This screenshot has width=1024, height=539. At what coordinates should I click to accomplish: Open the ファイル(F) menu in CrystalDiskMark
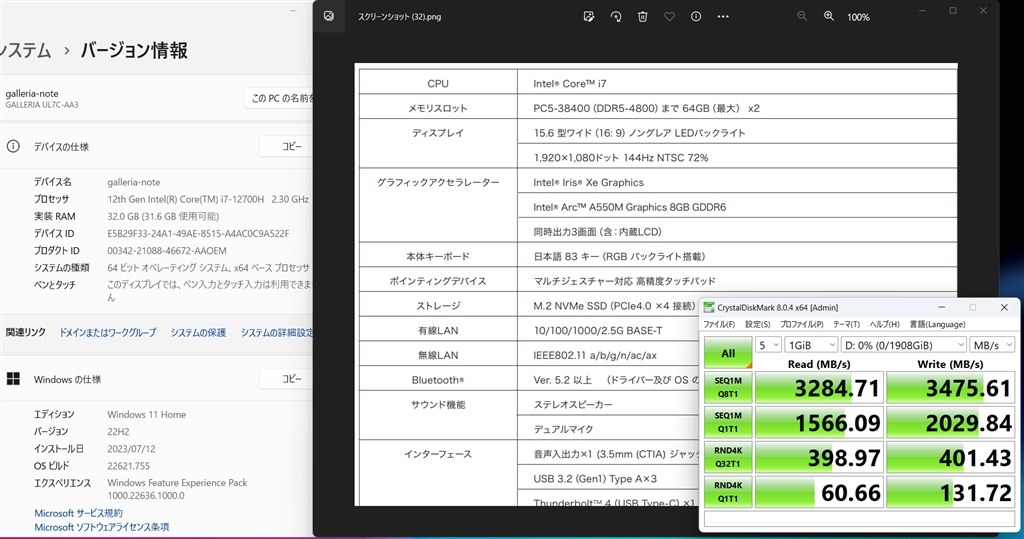pos(719,324)
